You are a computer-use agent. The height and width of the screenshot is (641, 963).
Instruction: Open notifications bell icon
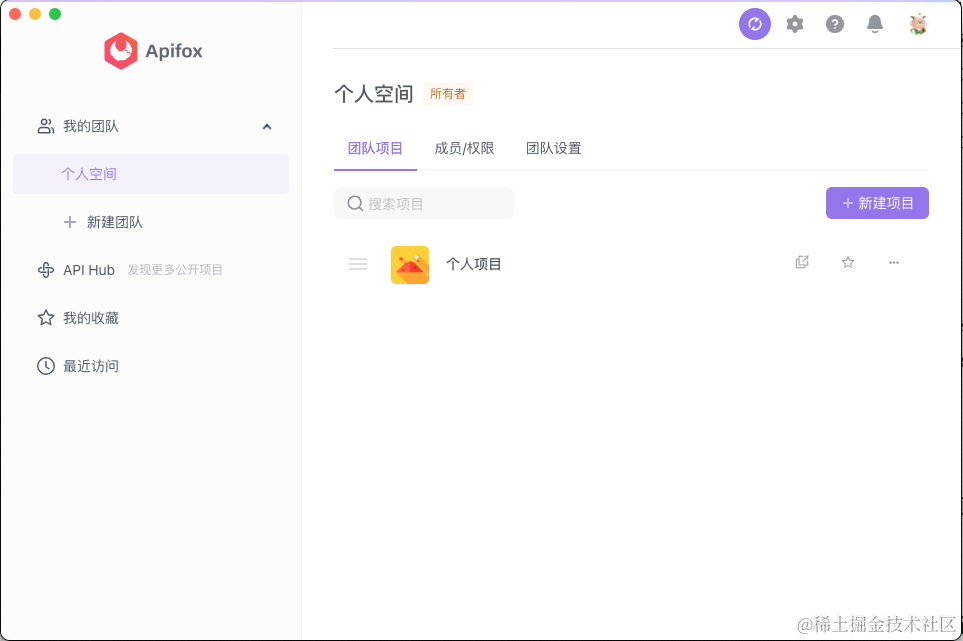point(875,24)
